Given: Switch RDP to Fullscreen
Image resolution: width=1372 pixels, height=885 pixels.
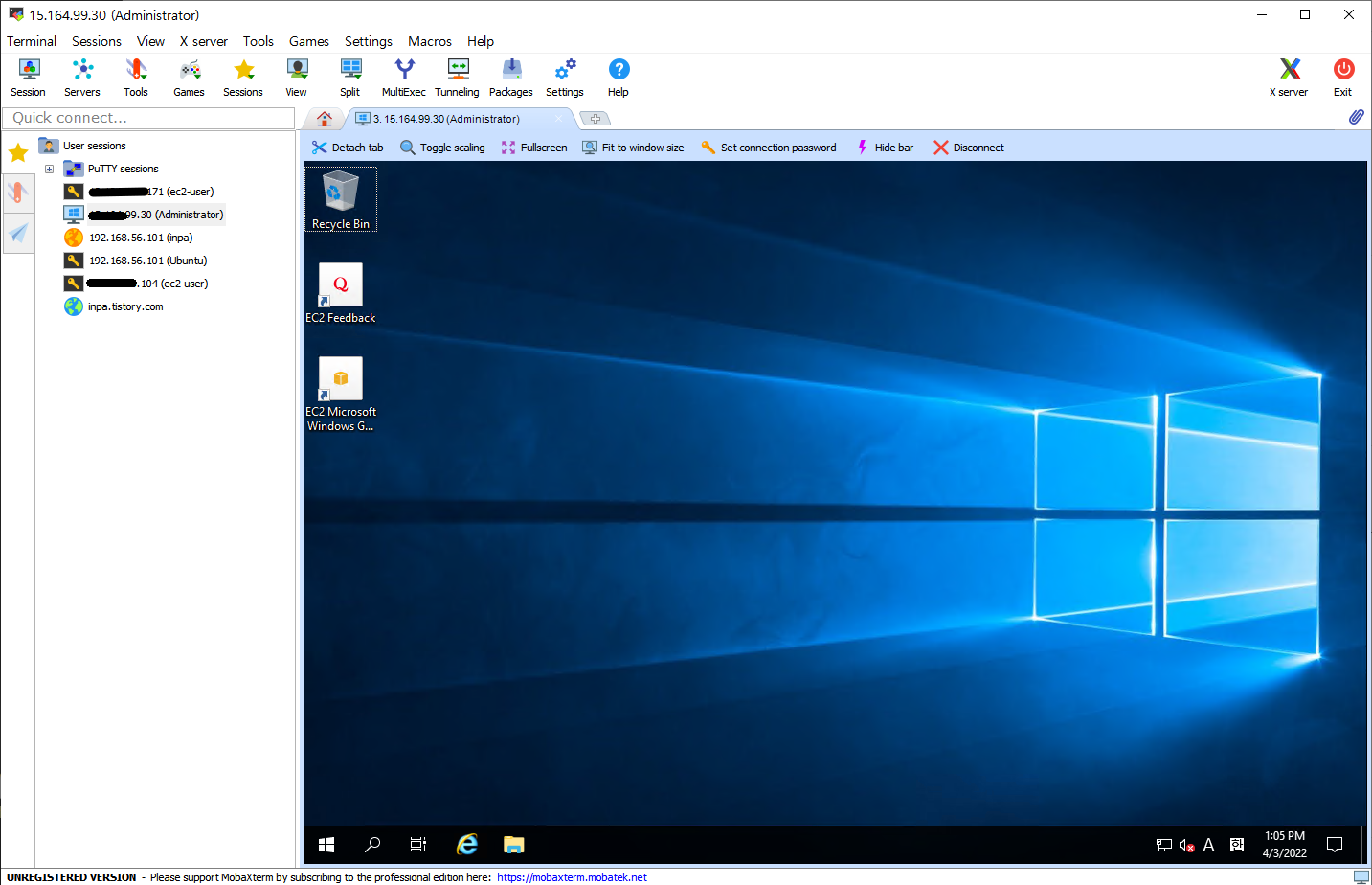Looking at the screenshot, I should [534, 147].
